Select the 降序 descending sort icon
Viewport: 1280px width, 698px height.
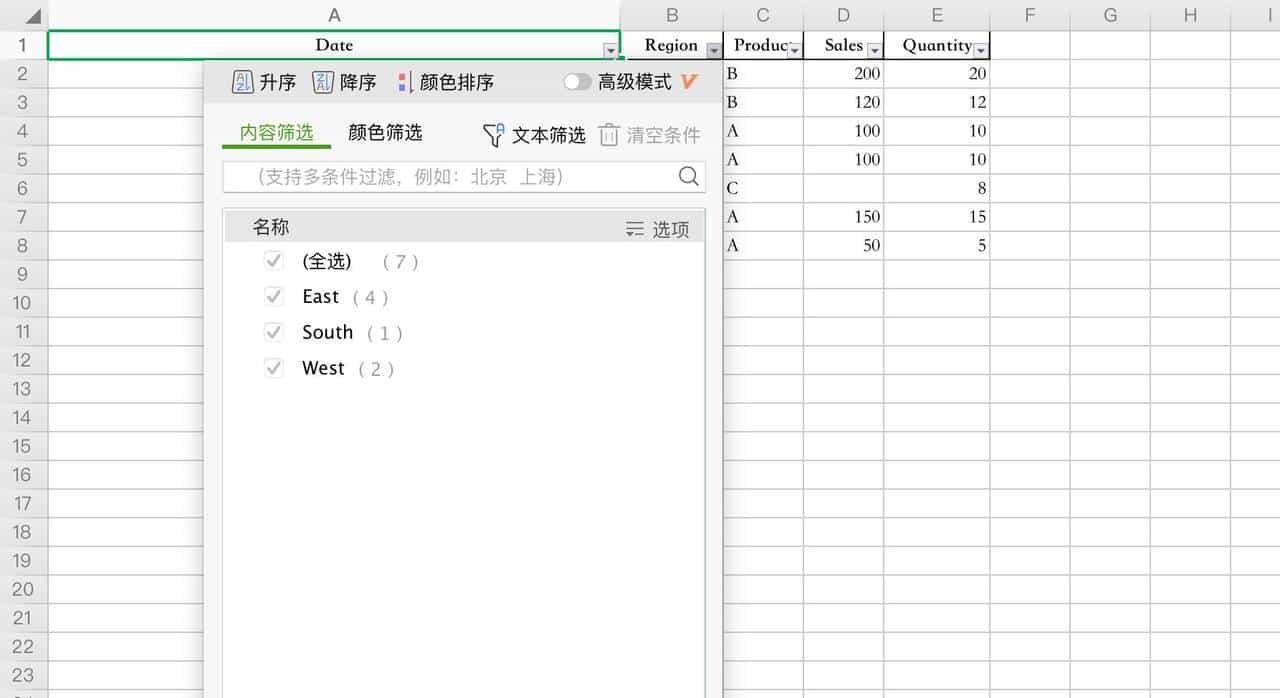(322, 82)
